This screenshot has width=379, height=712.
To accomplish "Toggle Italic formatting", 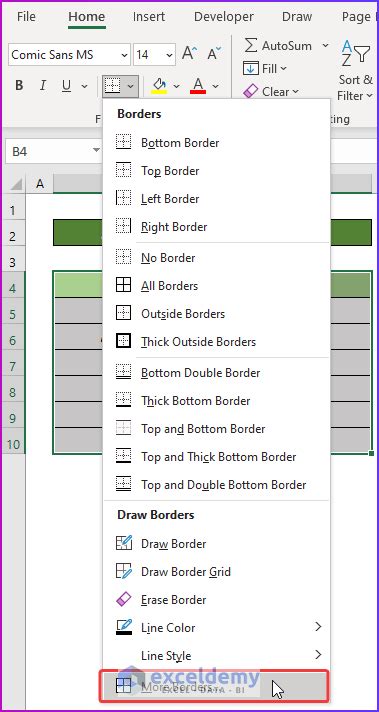I will pos(43,85).
